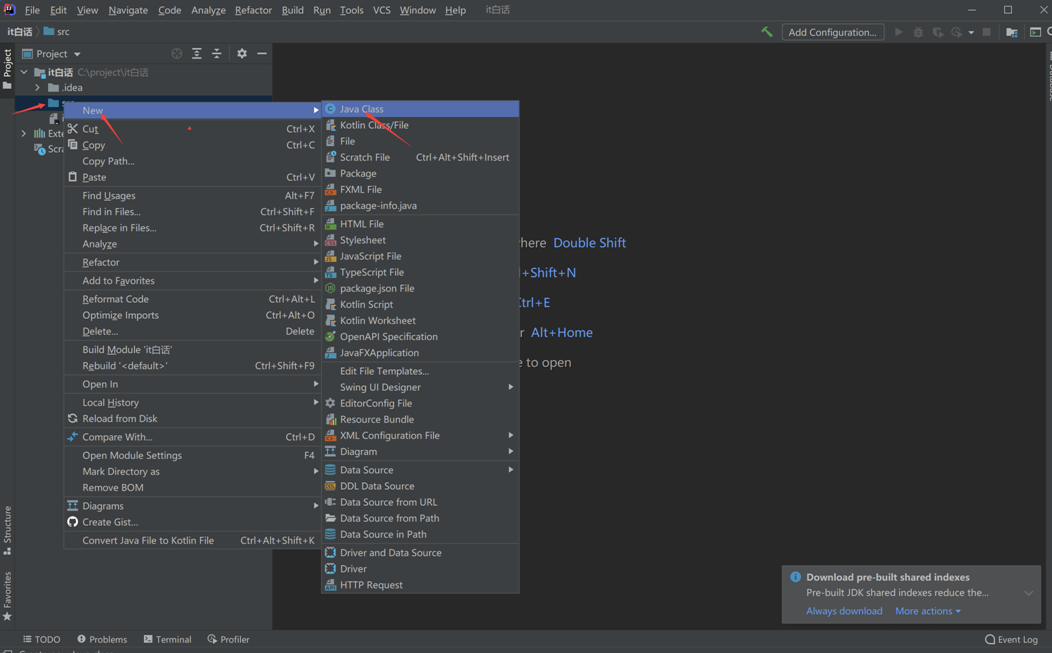Expand the Diagram submenu in New list
This screenshot has width=1052, height=653.
click(x=421, y=451)
